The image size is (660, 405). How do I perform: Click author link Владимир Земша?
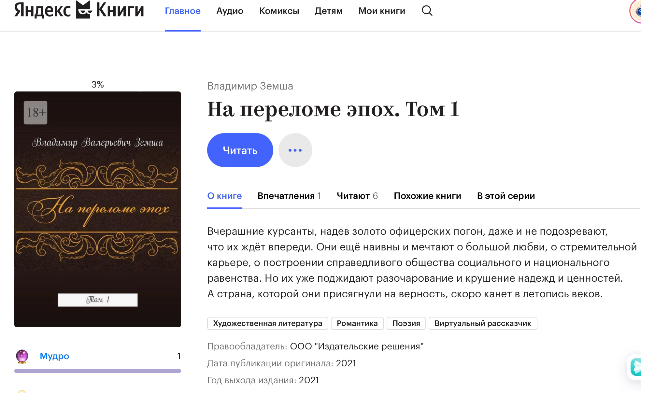coord(250,86)
